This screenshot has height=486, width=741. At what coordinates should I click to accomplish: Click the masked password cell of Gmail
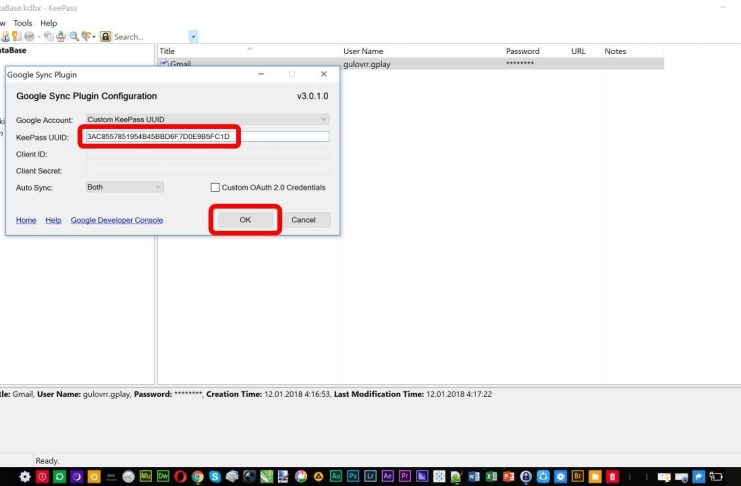point(520,63)
